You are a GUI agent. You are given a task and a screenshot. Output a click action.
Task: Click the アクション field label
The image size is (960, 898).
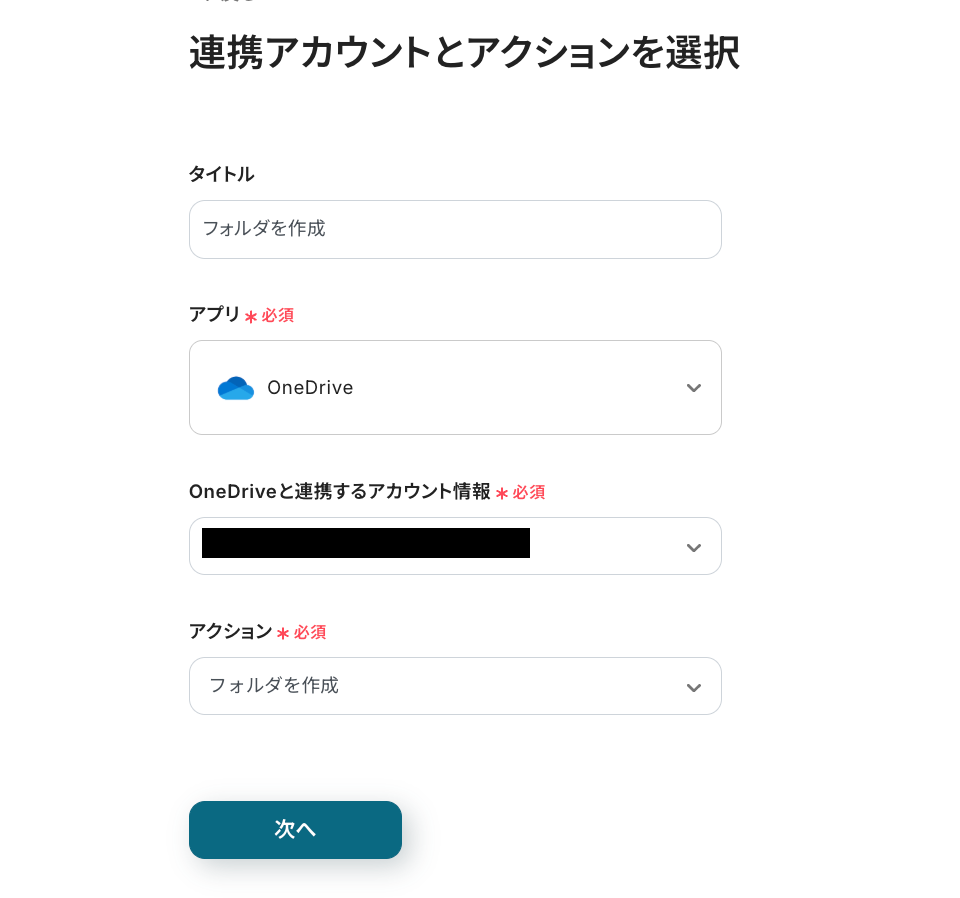230,631
